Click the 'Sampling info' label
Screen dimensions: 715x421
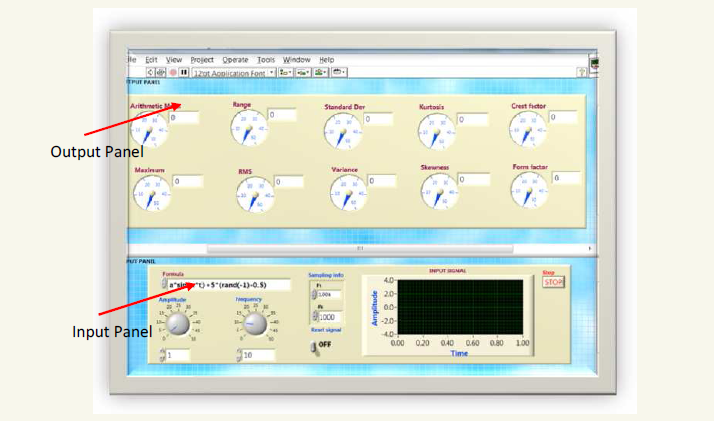[x=326, y=275]
